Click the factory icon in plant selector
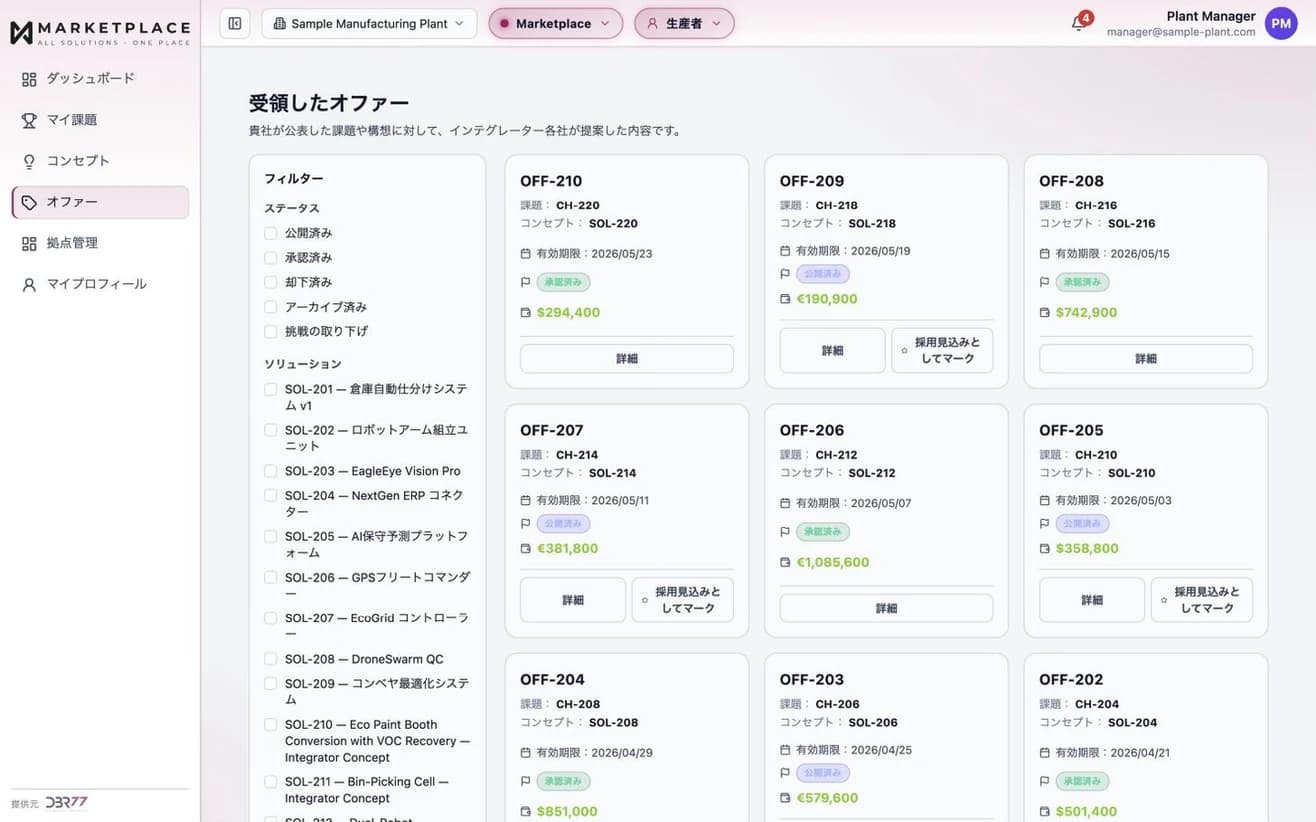This screenshot has height=822, width=1316. pyautogui.click(x=279, y=23)
